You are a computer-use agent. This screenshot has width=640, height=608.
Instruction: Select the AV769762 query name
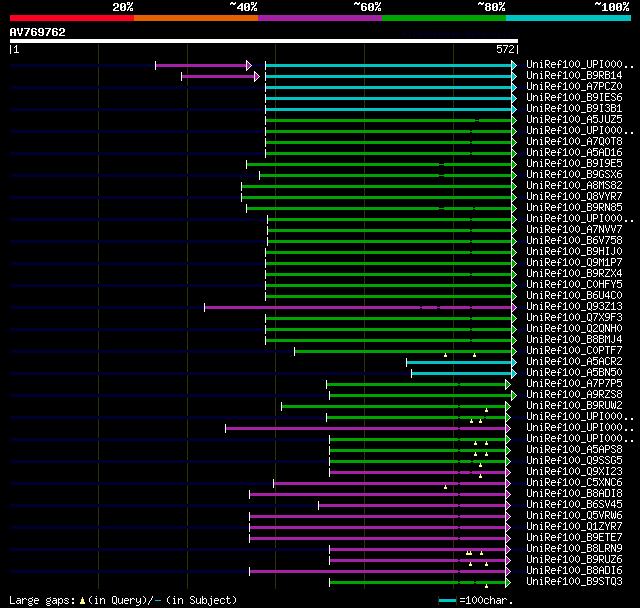(x=38, y=32)
